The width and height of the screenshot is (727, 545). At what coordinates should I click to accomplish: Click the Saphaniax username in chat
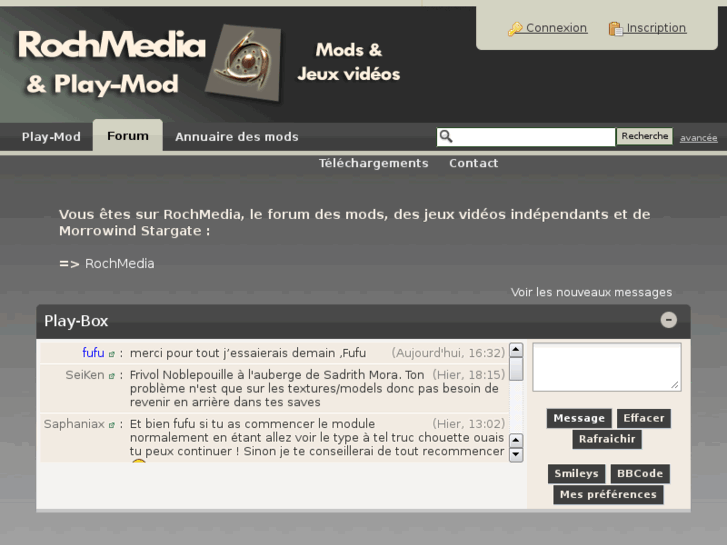pyautogui.click(x=74, y=424)
